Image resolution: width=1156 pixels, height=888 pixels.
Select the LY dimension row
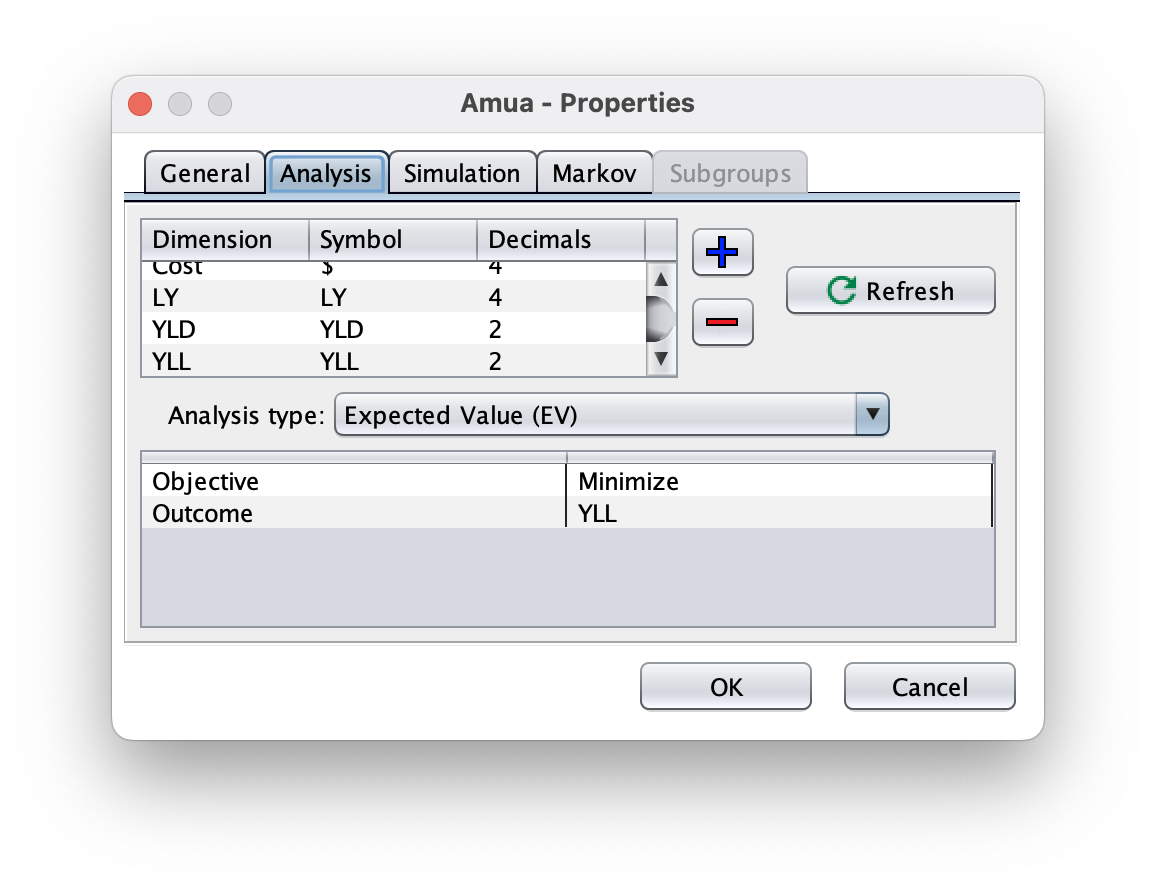225,298
